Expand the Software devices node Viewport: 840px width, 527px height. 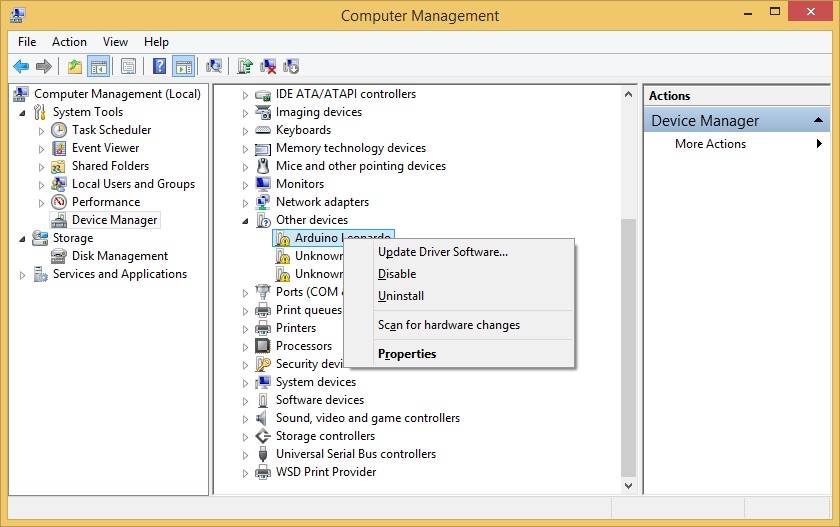coord(245,401)
